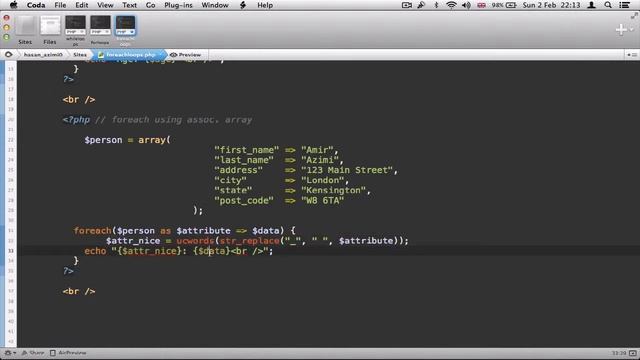Open the Apple menu
This screenshot has height=360, width=640.
(x=13, y=5)
